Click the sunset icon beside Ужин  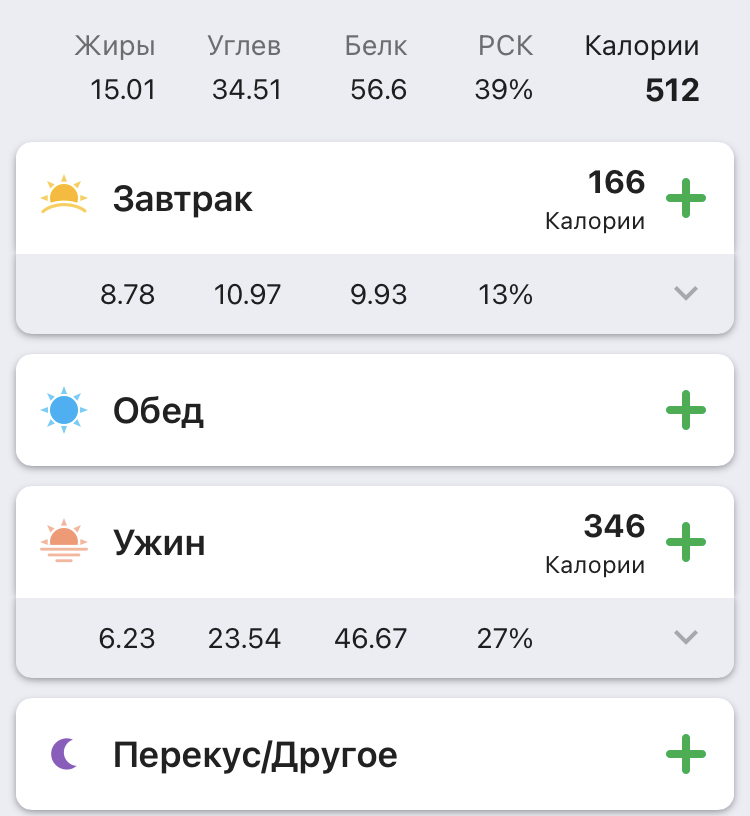click(65, 541)
